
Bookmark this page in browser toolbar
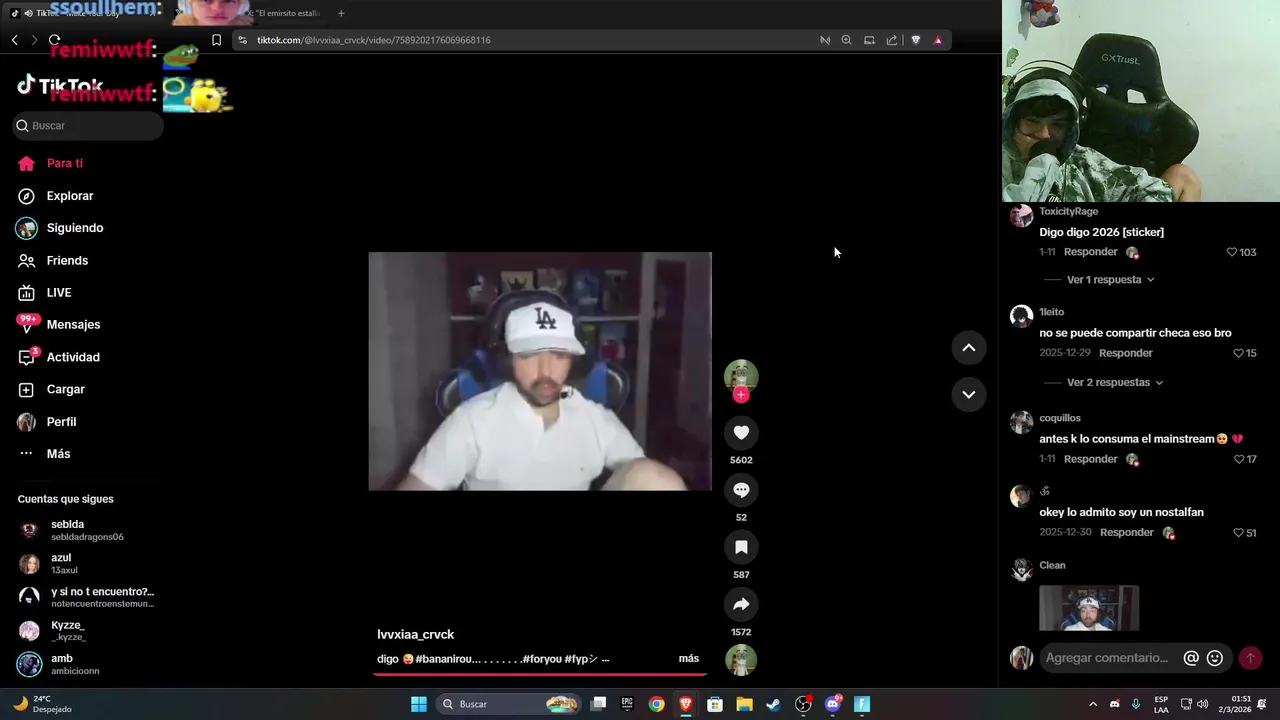pyautogui.click(x=216, y=40)
